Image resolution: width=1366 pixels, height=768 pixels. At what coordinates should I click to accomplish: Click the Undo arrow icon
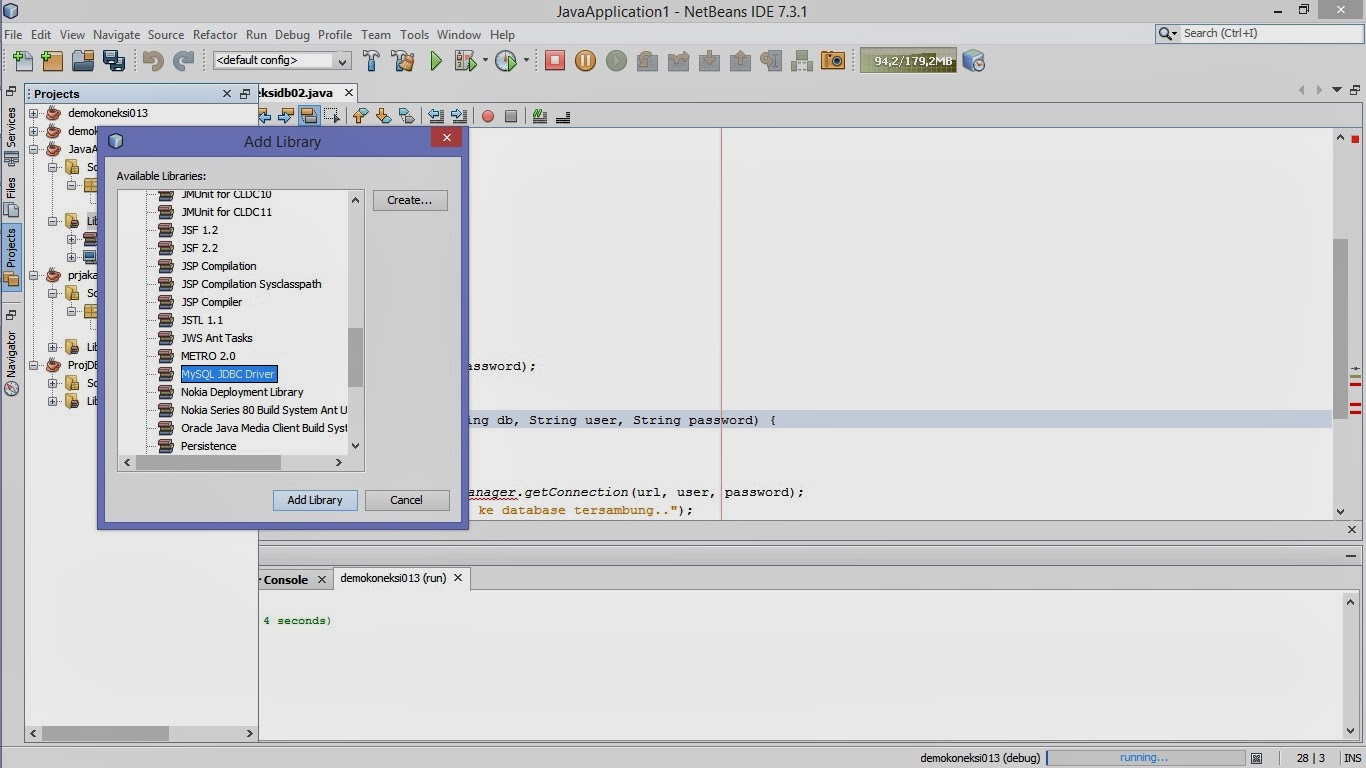click(153, 61)
